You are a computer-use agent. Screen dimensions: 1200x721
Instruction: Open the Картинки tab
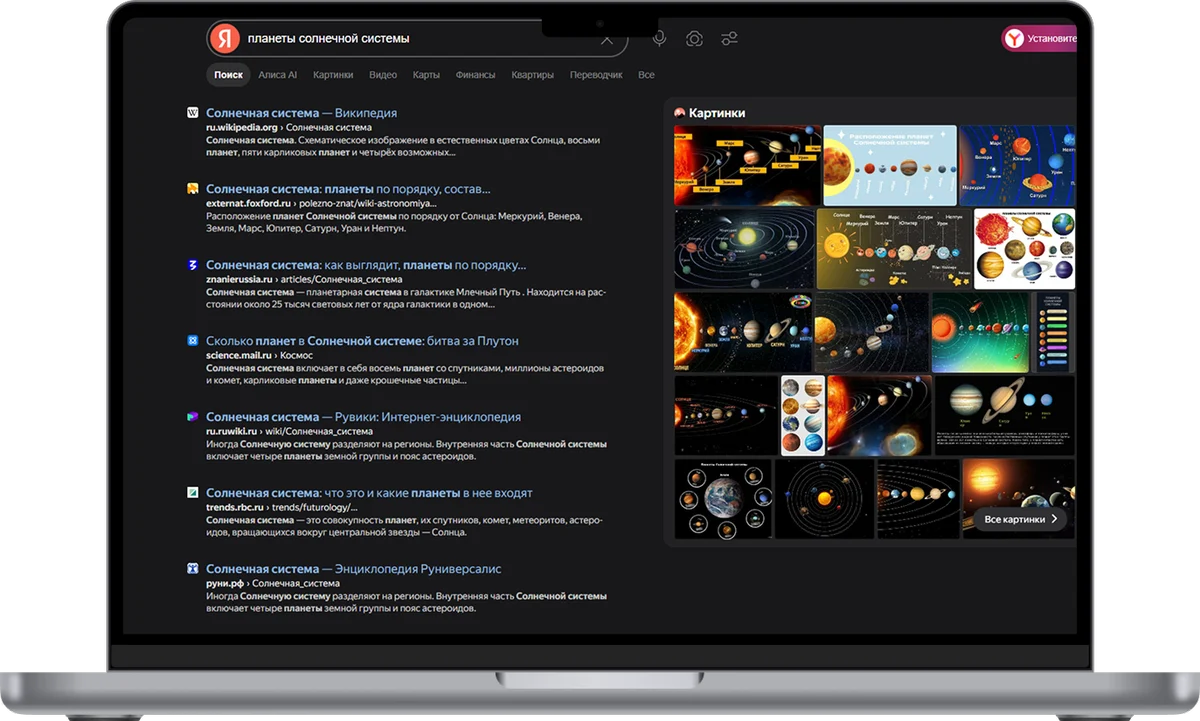tap(333, 75)
